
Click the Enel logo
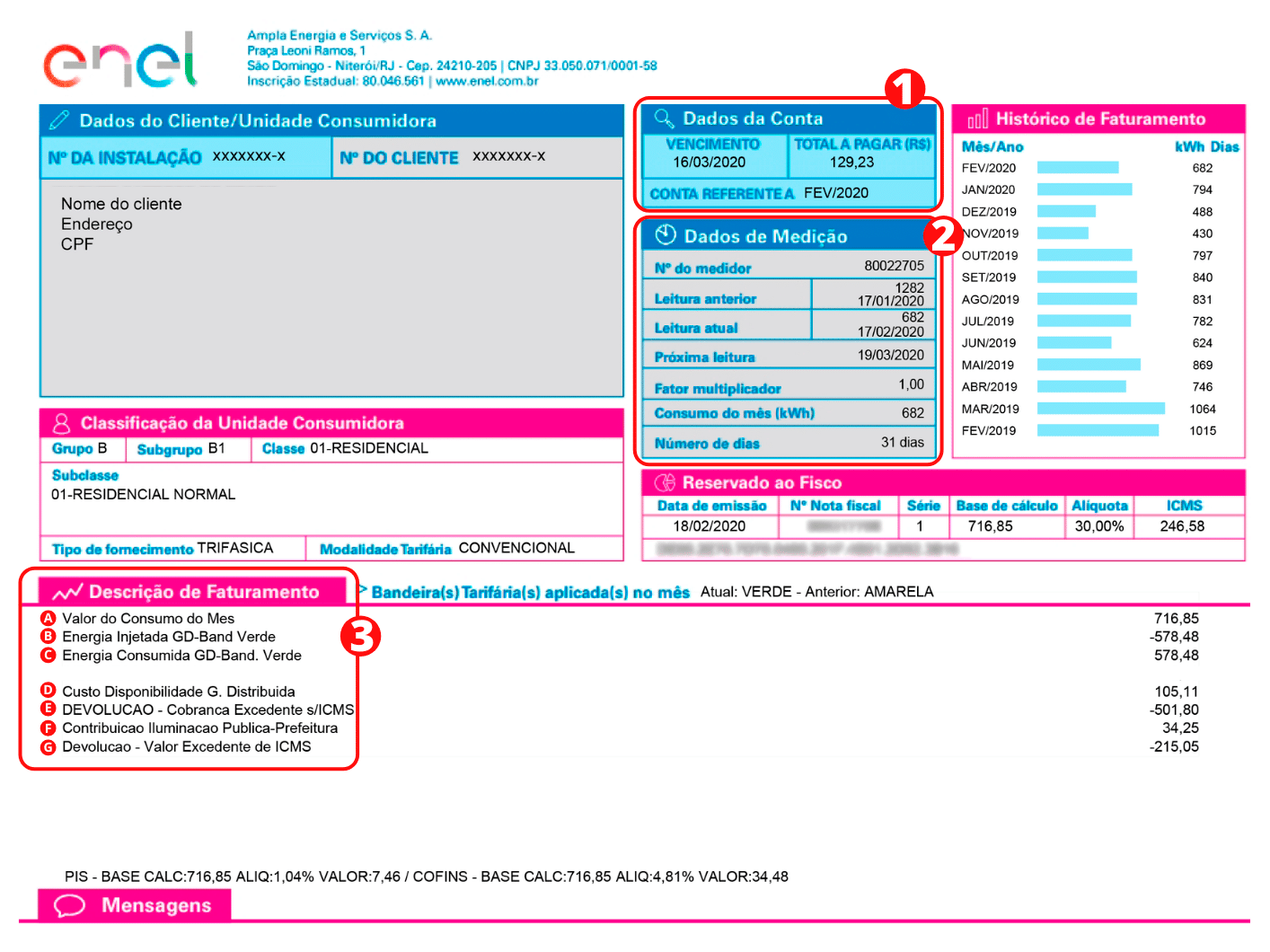coord(120,59)
